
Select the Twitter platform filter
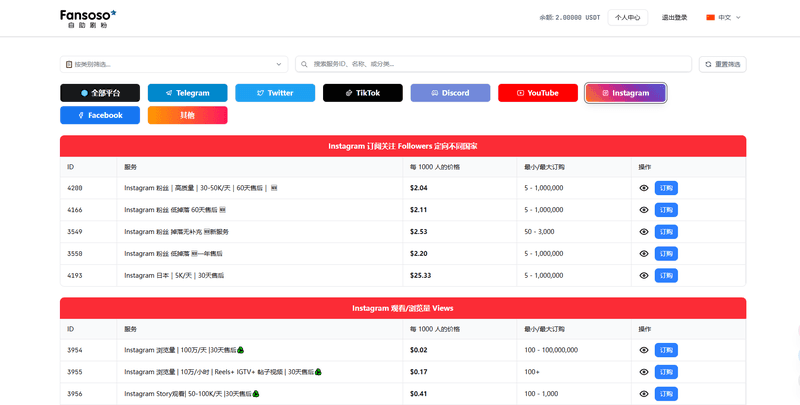pos(275,93)
